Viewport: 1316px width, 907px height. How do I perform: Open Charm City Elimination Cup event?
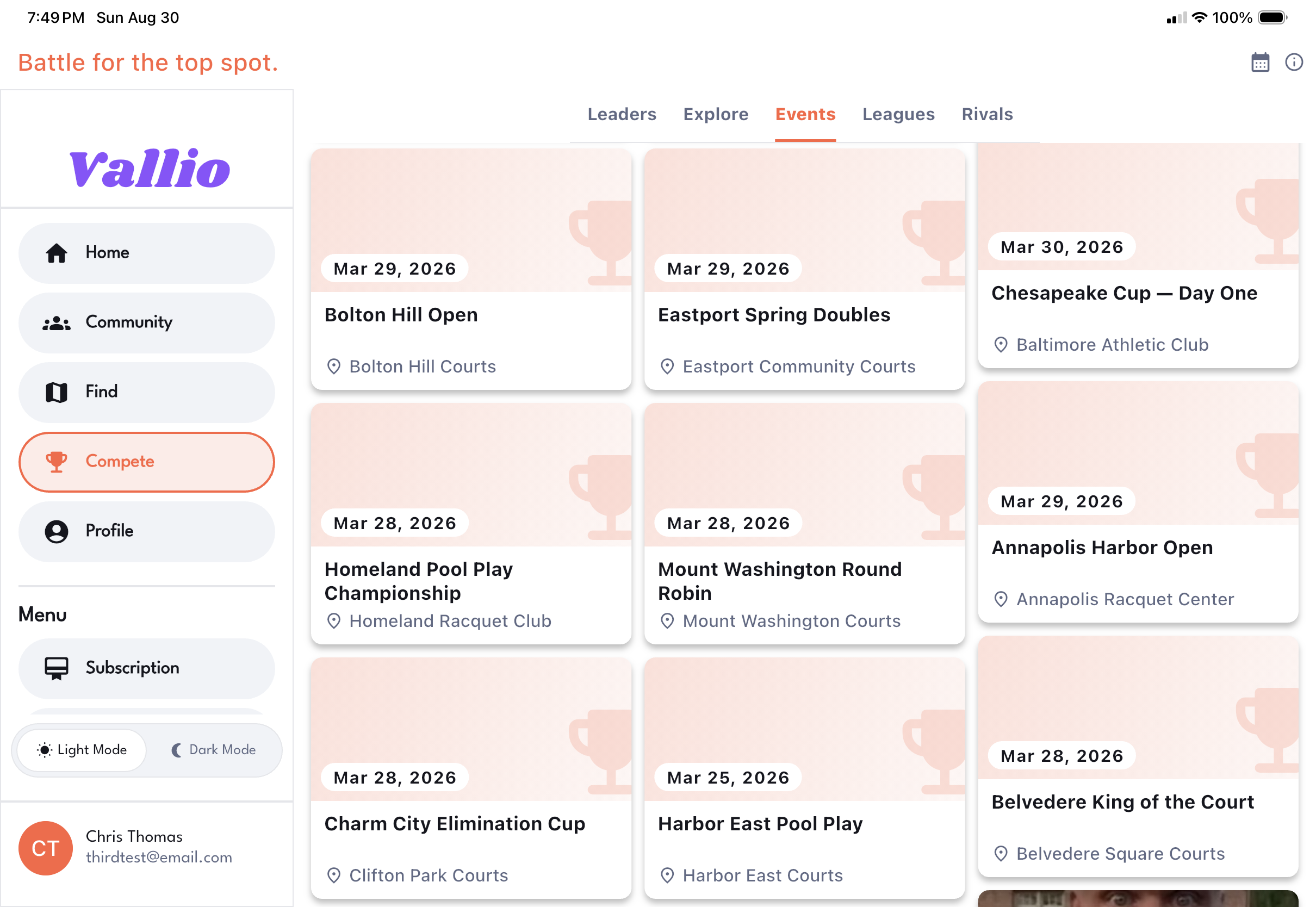(x=471, y=778)
